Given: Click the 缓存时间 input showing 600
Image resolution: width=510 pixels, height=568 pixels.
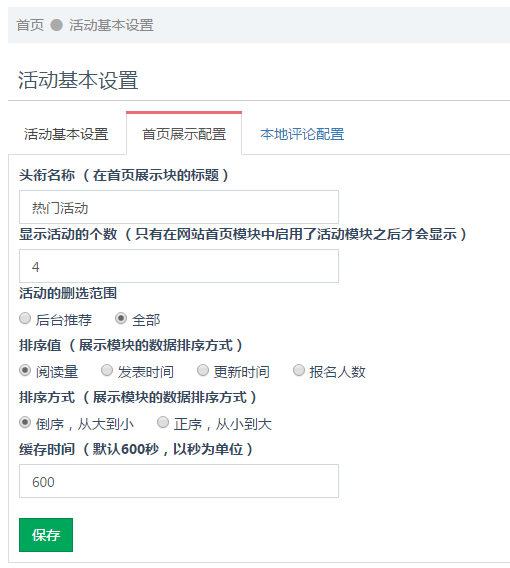Looking at the screenshot, I should pyautogui.click(x=179, y=481).
